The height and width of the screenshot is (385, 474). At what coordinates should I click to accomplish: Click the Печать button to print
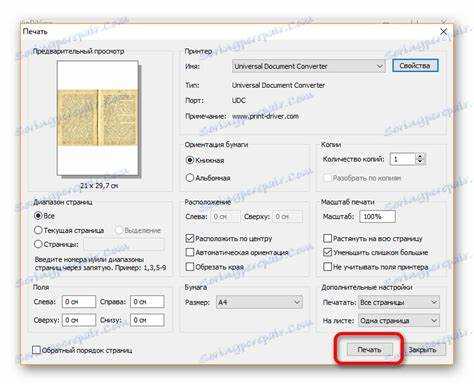tap(369, 350)
